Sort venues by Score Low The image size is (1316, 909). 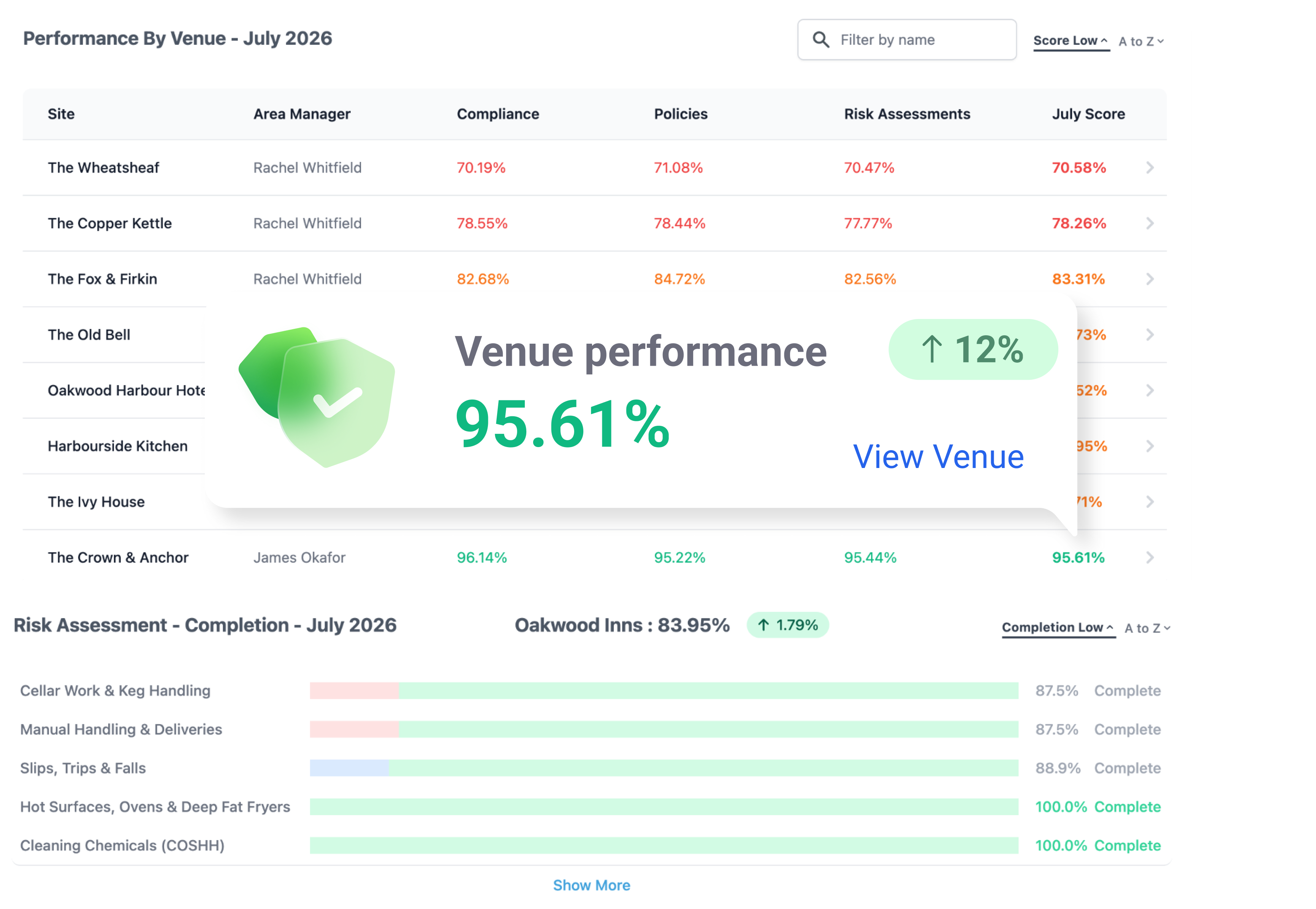1071,41
